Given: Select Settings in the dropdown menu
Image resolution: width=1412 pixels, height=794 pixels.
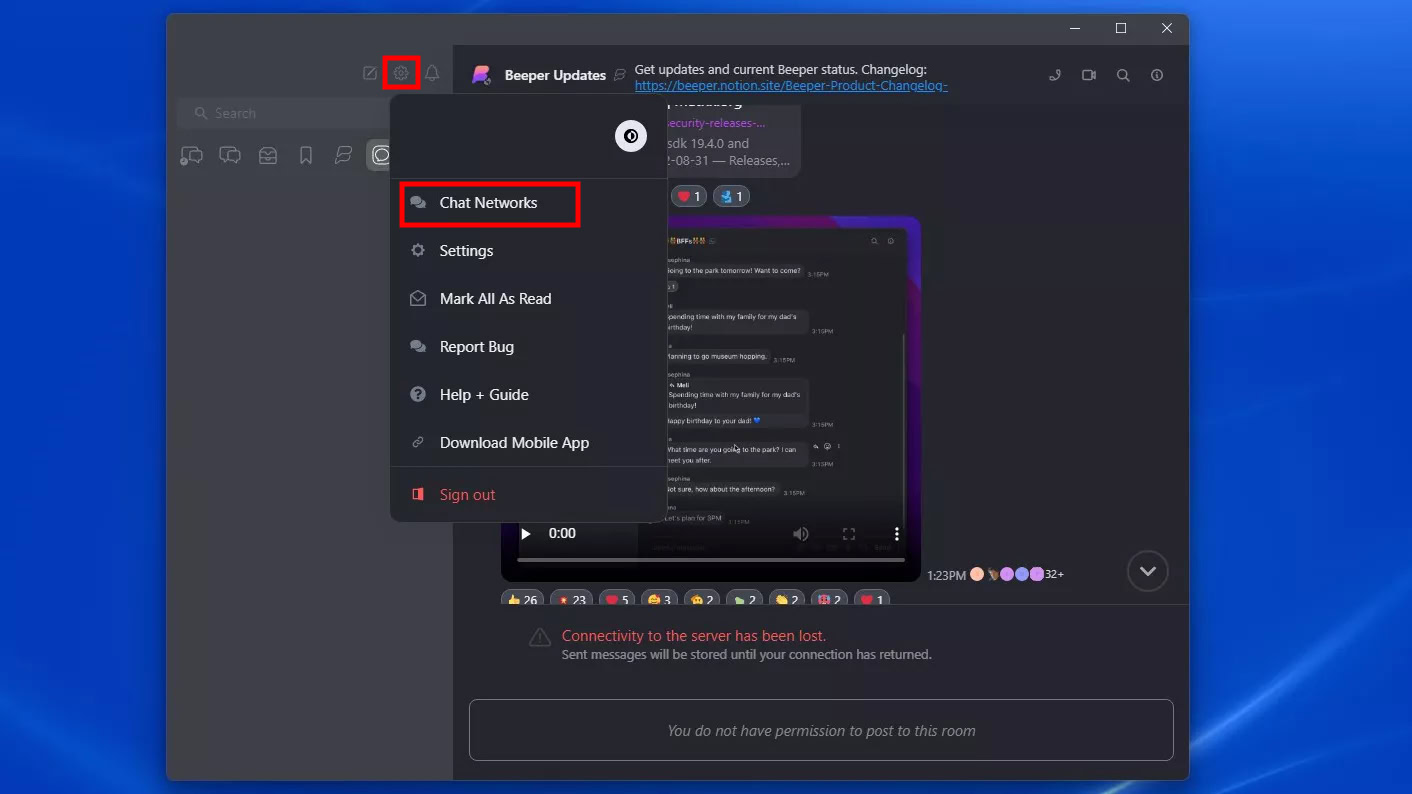Looking at the screenshot, I should (528, 251).
